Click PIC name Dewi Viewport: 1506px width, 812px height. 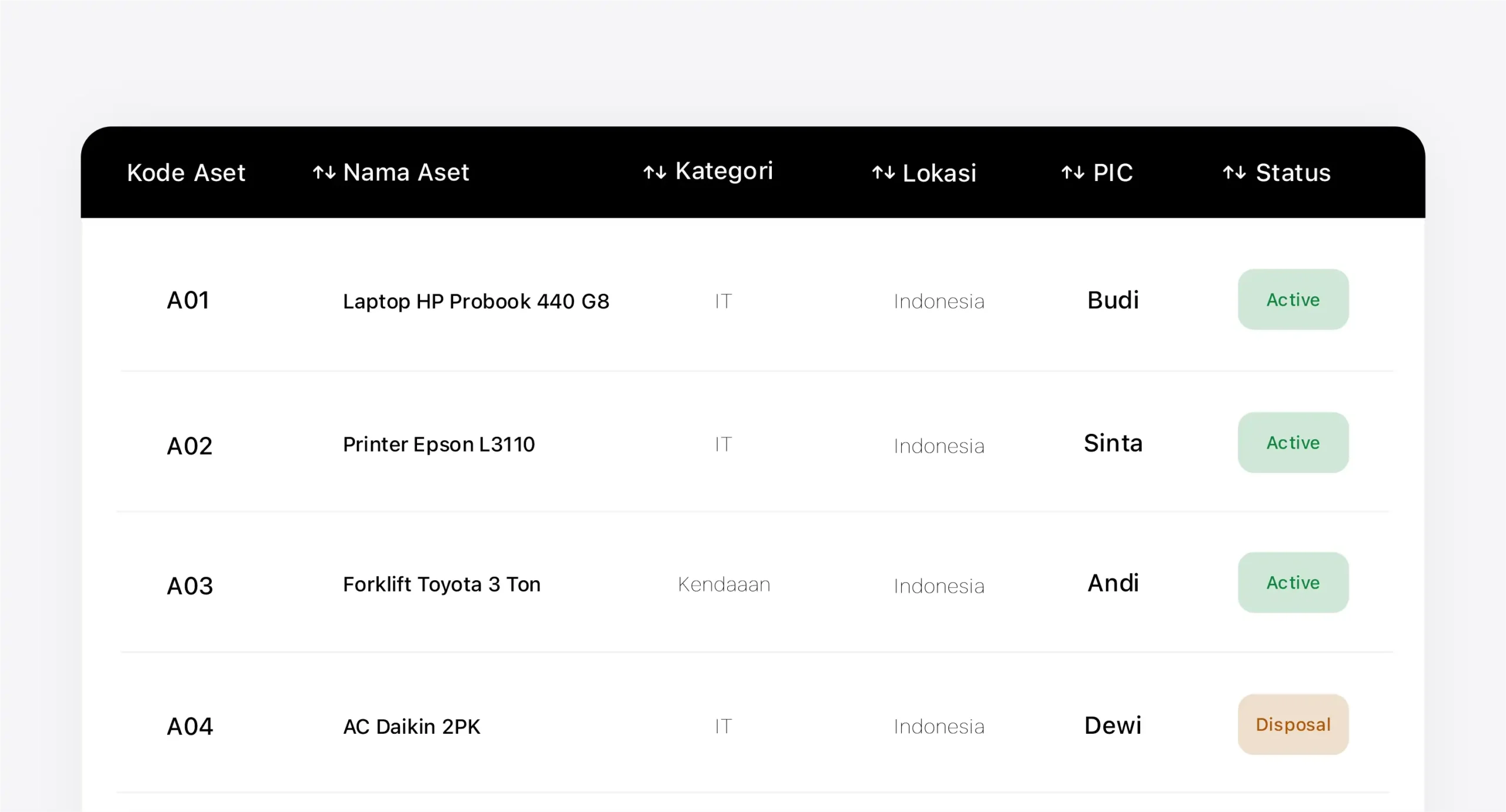[1112, 726]
